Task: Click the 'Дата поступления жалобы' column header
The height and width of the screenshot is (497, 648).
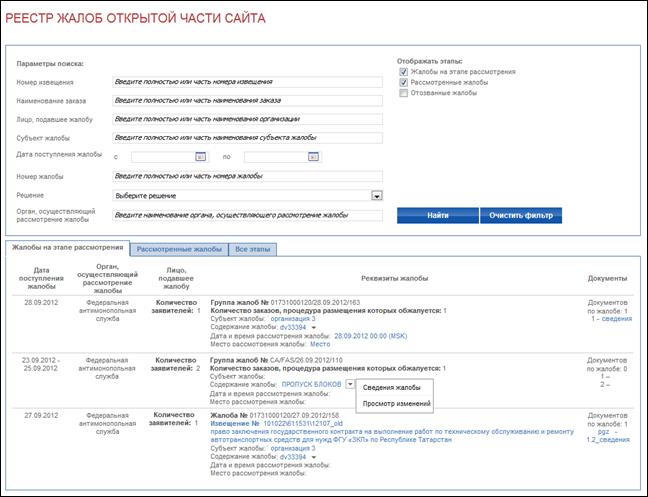Action: (x=41, y=278)
